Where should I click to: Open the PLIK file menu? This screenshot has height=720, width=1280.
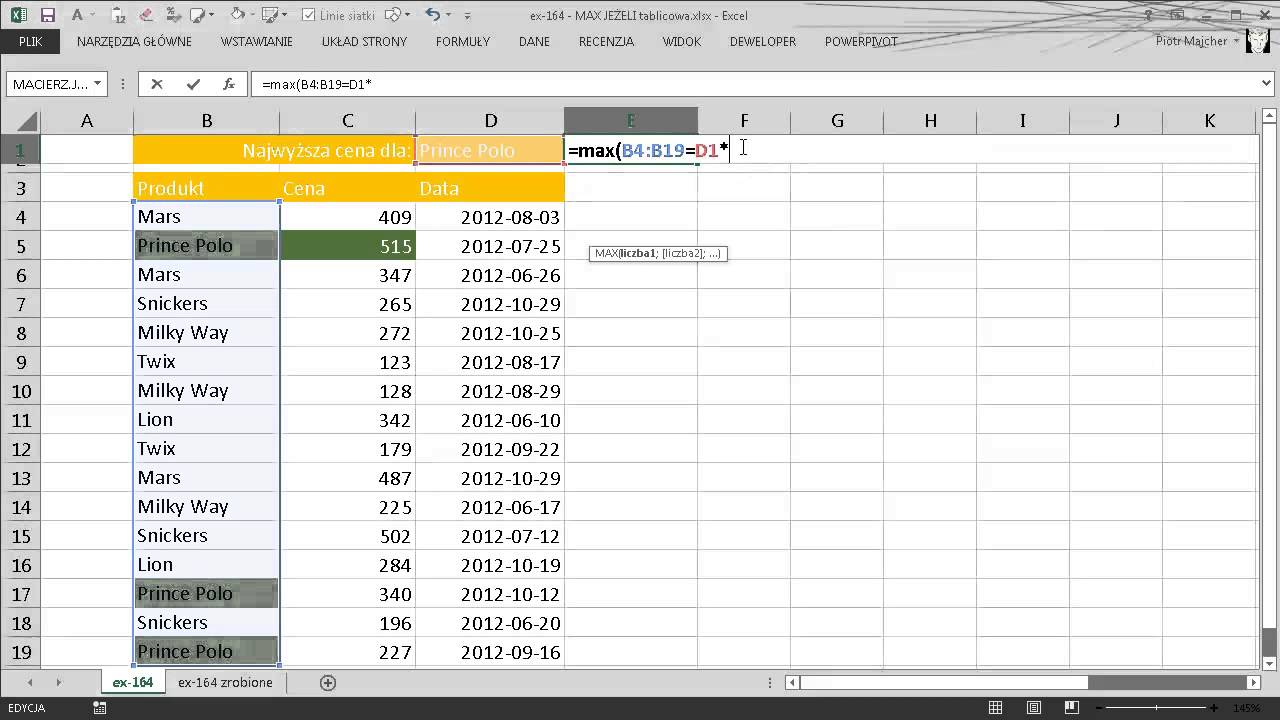point(30,42)
